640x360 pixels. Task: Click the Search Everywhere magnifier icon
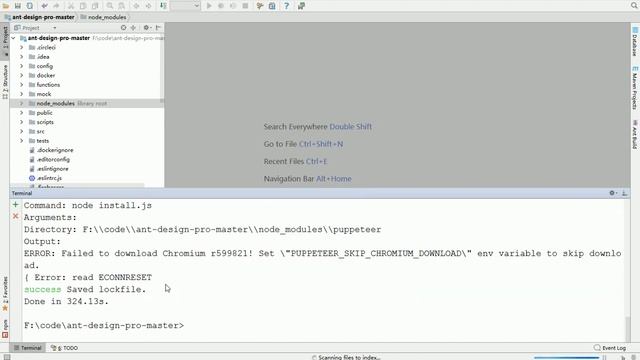(634, 6)
